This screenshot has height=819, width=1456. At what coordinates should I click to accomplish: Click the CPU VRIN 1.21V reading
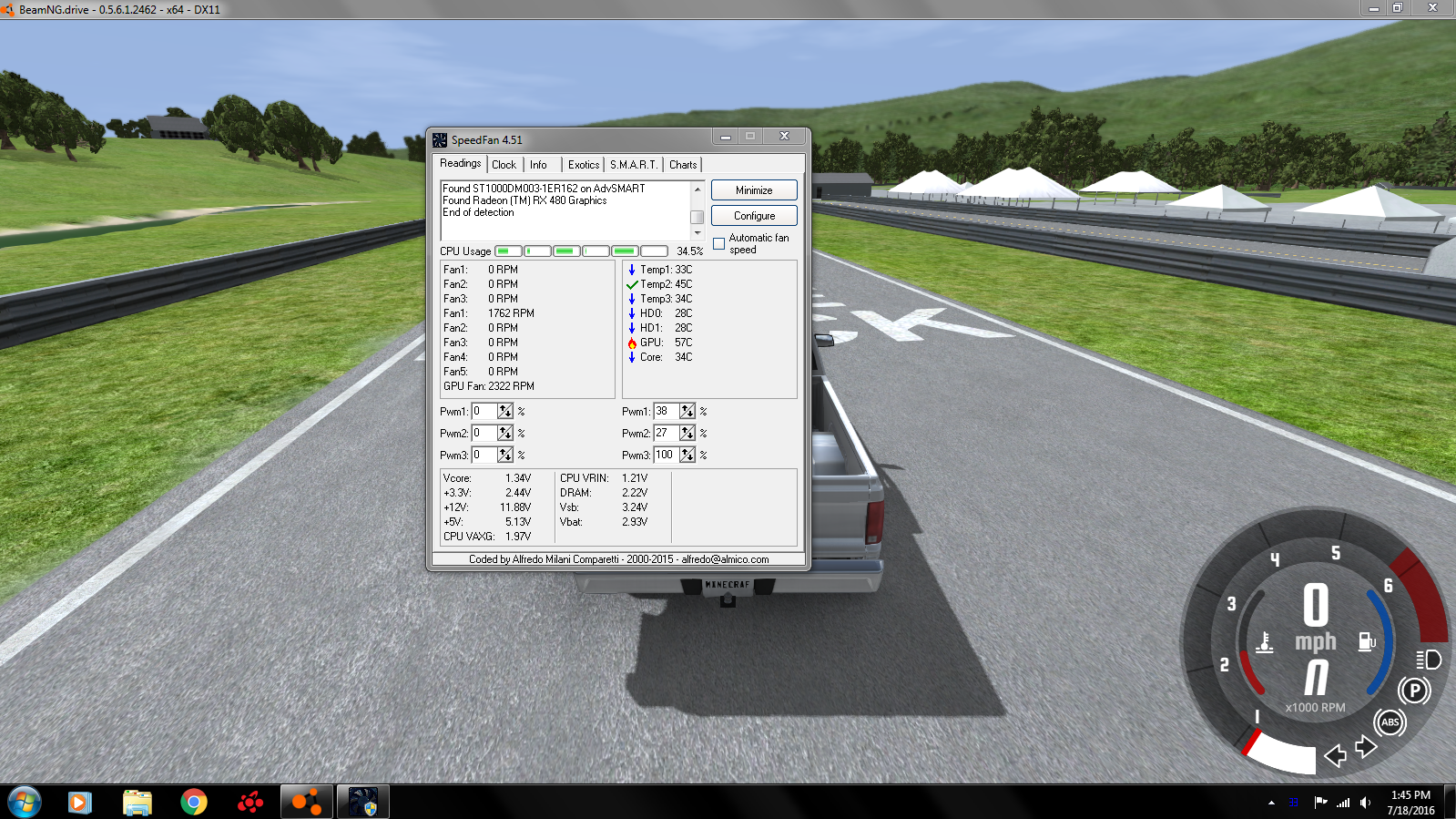pos(604,478)
